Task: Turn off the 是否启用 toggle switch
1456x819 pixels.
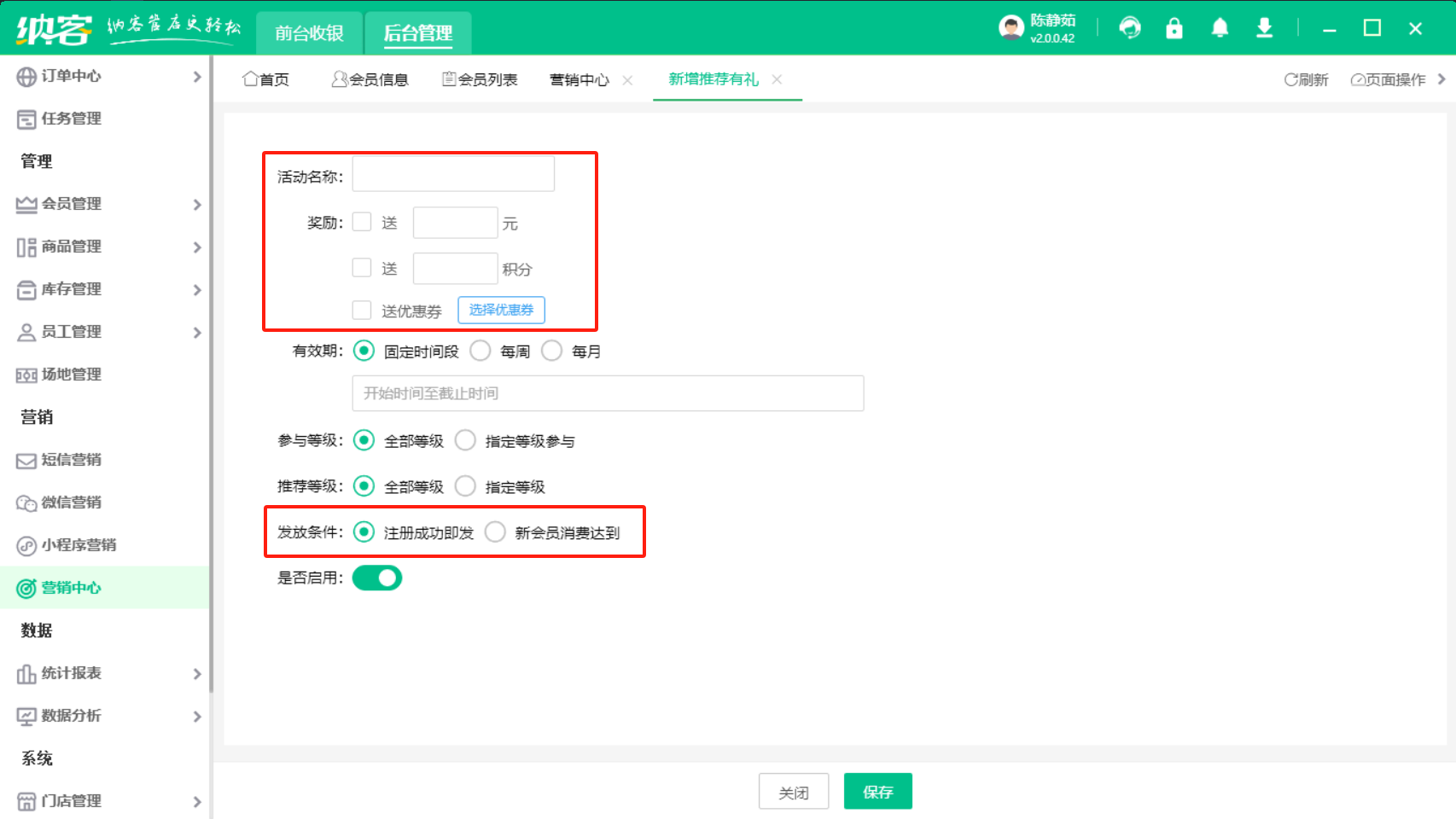Action: pyautogui.click(x=377, y=578)
